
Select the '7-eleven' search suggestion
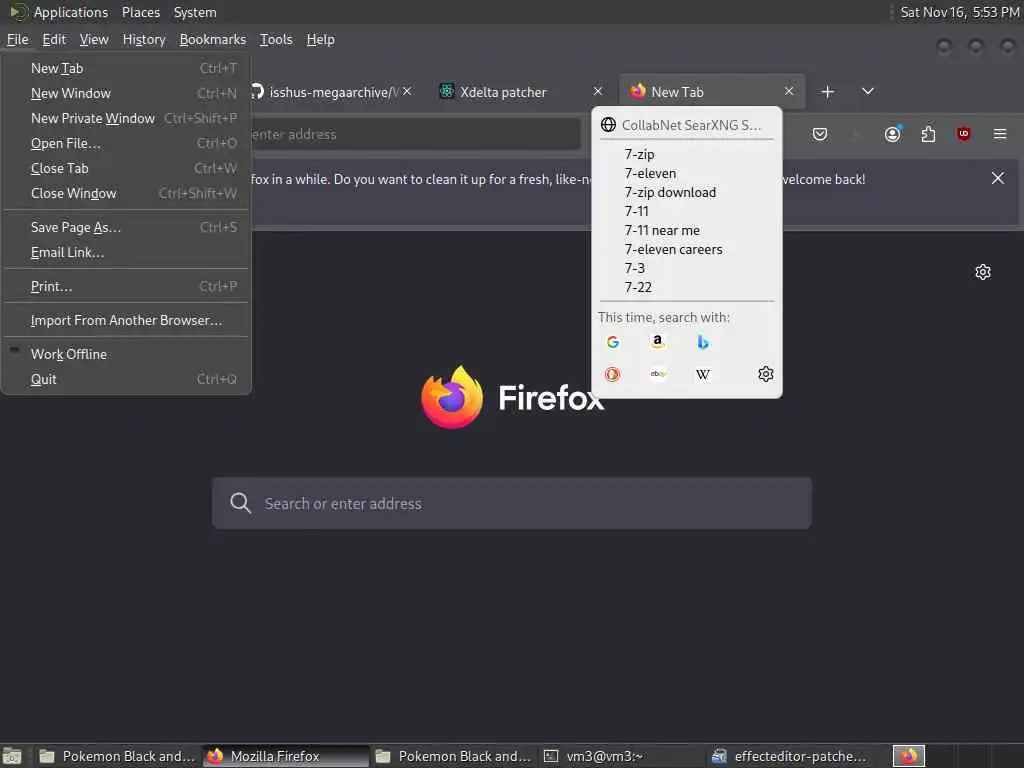point(686,173)
